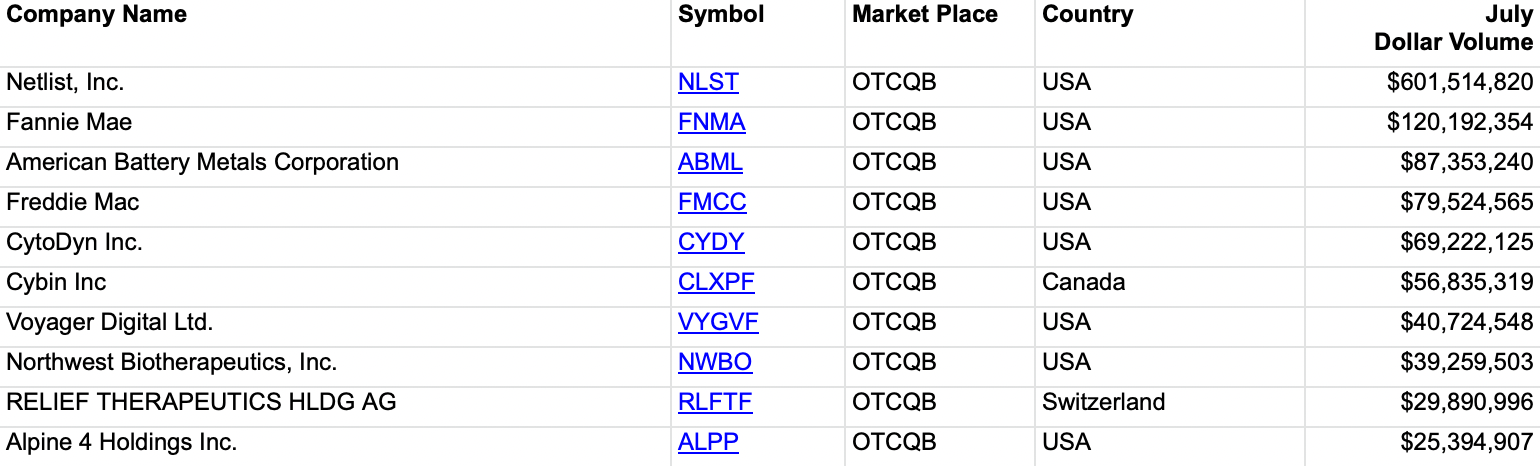Select the July Dollar Volume header
This screenshot has height=466, width=1540.
pos(1453,29)
